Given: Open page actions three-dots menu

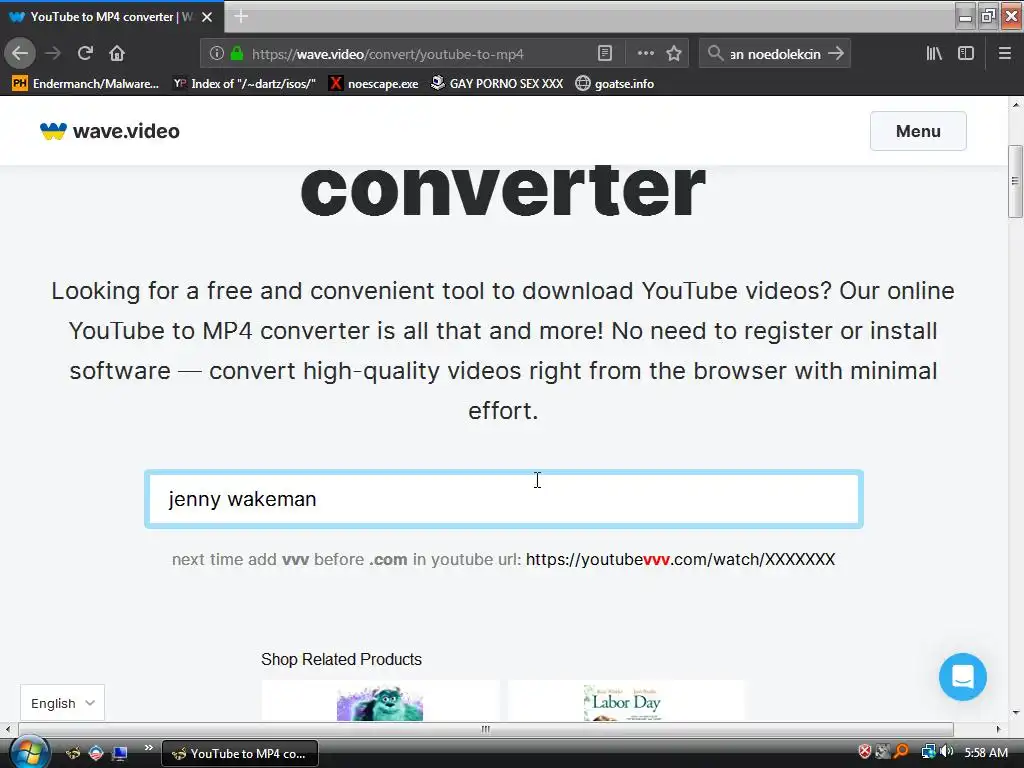Looking at the screenshot, I should (x=645, y=54).
